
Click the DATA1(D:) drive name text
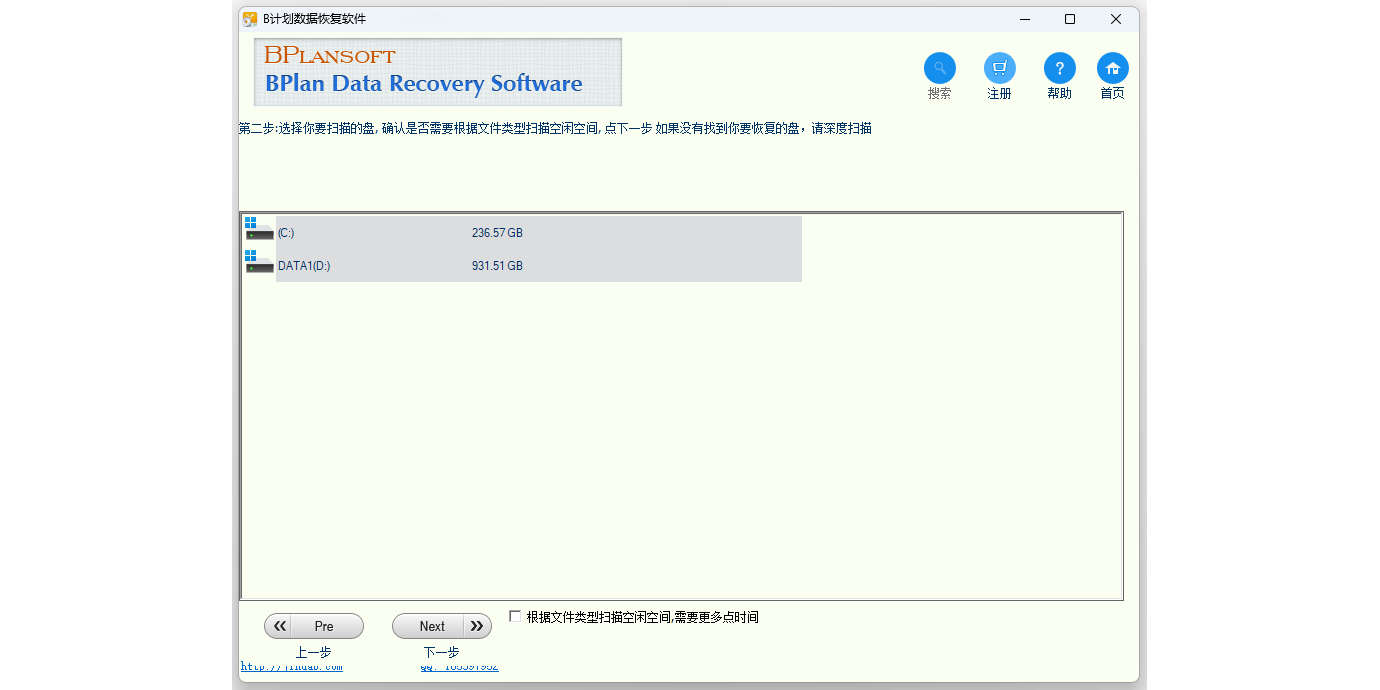click(304, 266)
